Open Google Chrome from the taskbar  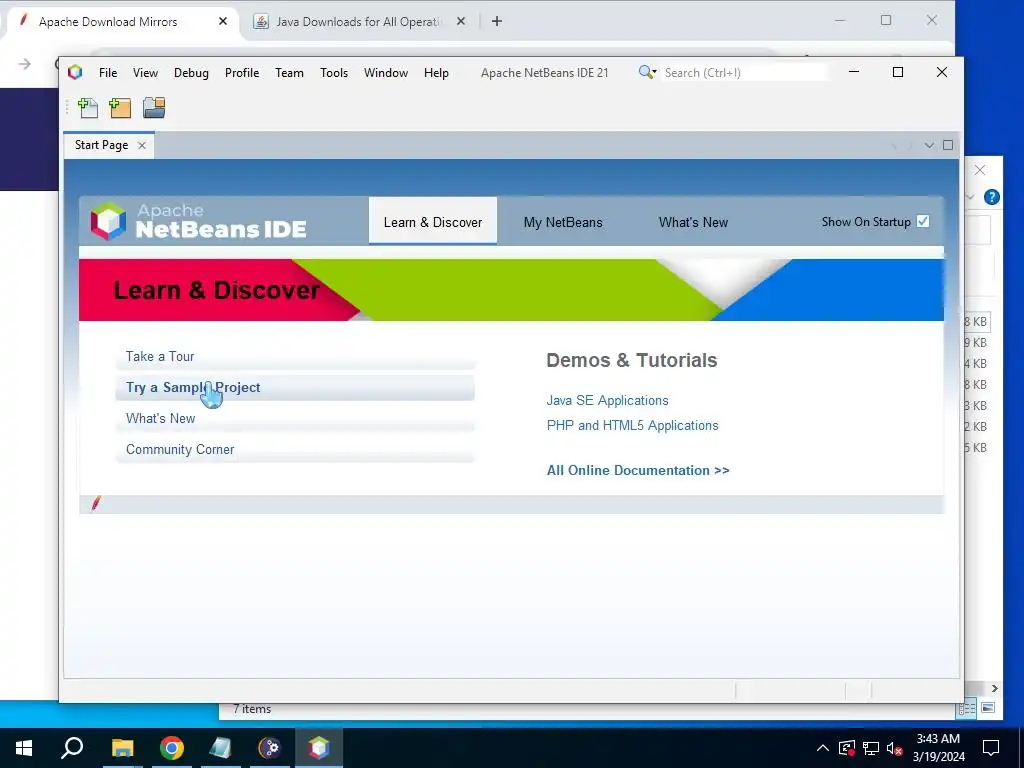pyautogui.click(x=172, y=748)
